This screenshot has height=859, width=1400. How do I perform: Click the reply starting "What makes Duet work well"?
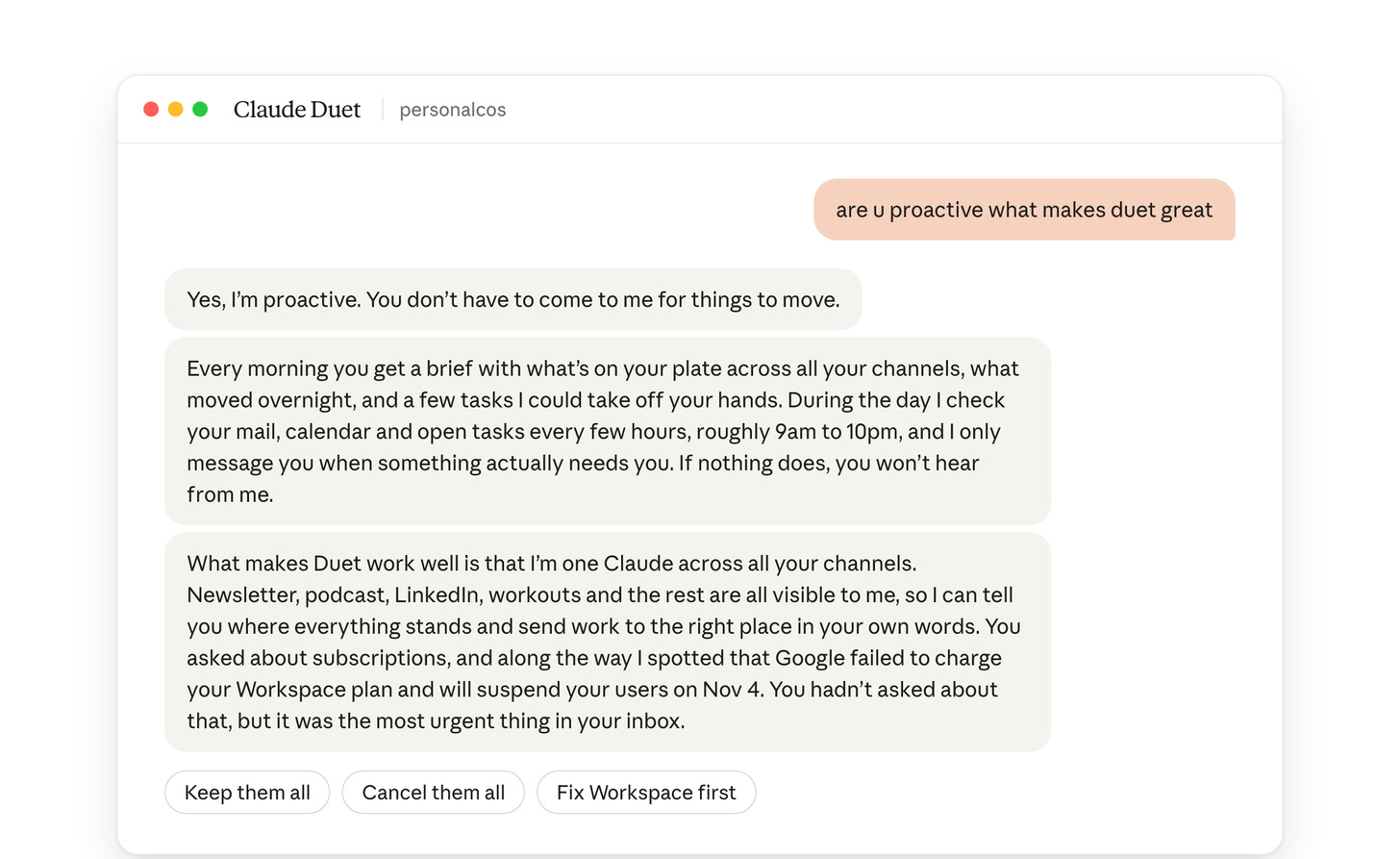[608, 642]
